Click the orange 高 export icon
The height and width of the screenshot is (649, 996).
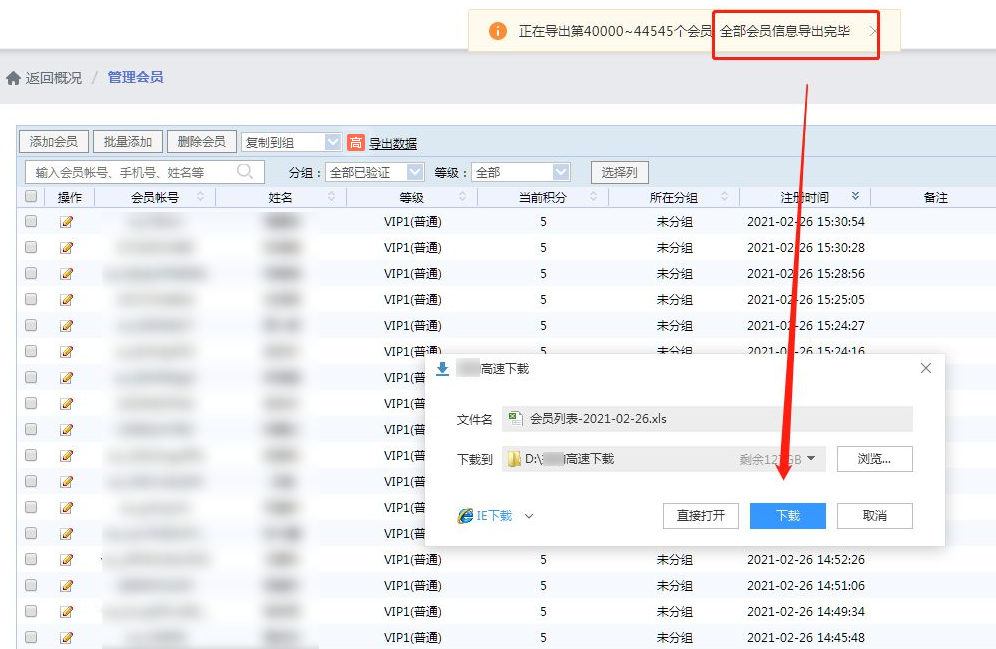click(356, 143)
